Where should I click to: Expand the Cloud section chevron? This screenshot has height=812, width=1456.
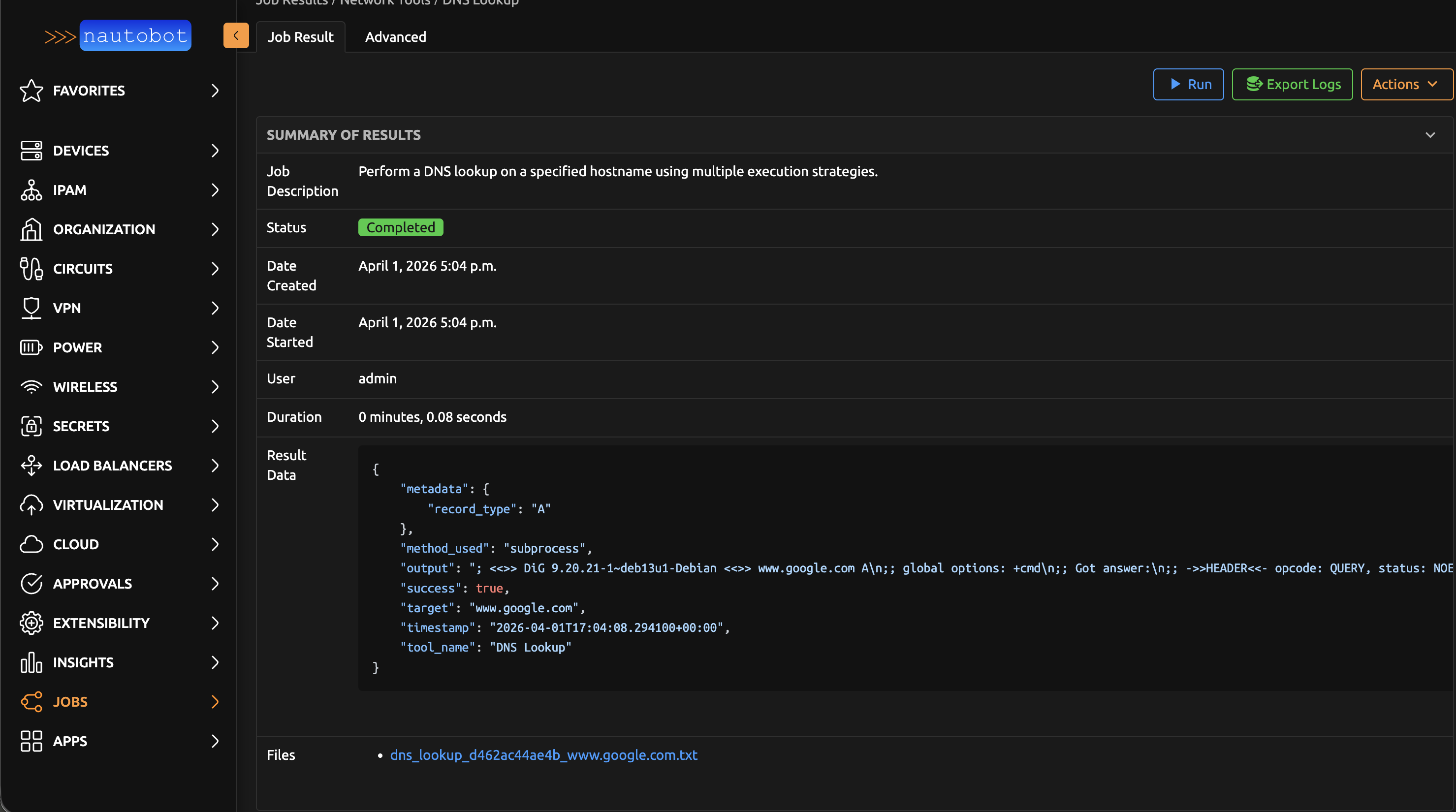[x=215, y=544]
